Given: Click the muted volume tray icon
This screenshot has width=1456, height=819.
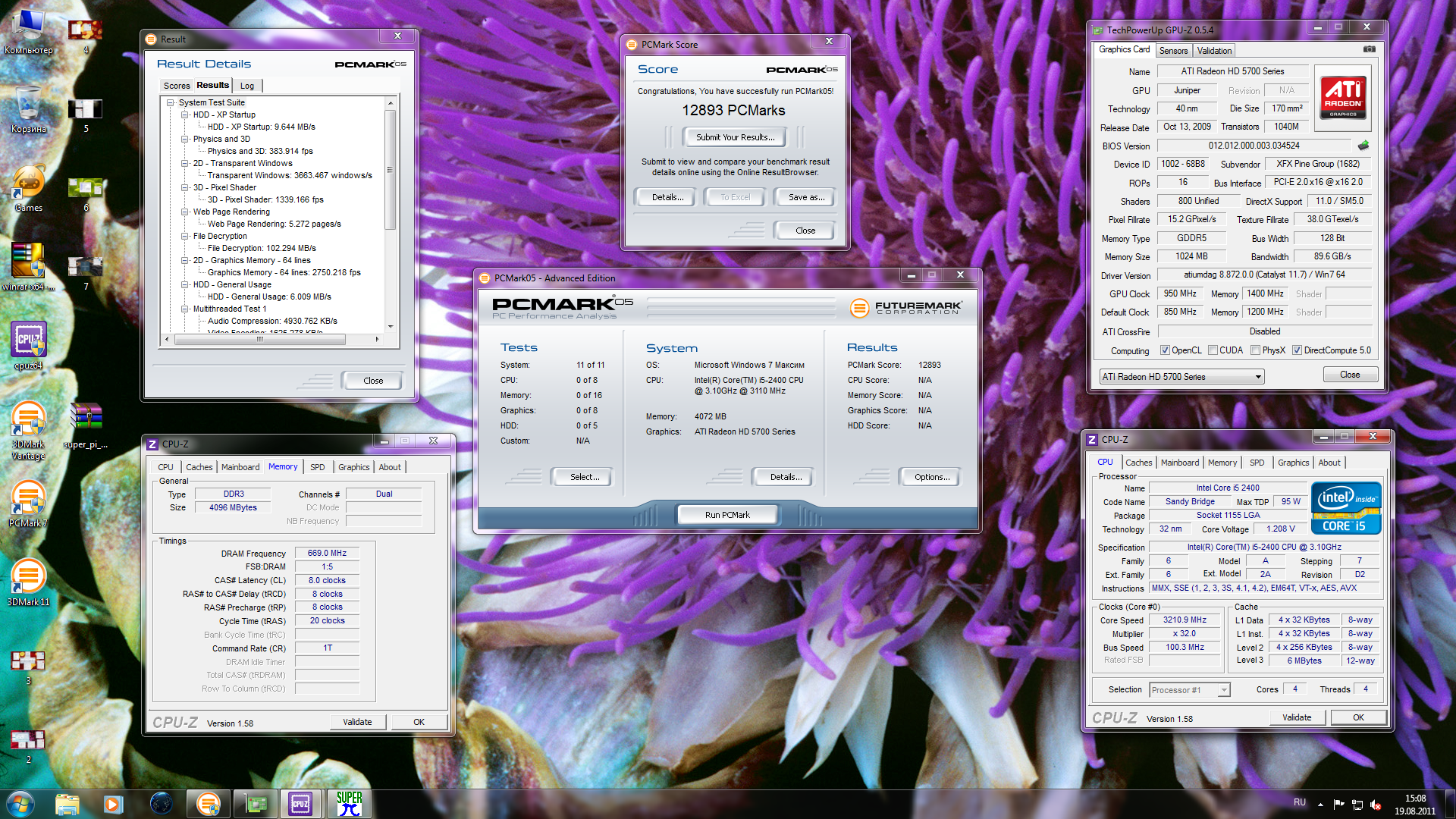Looking at the screenshot, I should [x=1376, y=805].
